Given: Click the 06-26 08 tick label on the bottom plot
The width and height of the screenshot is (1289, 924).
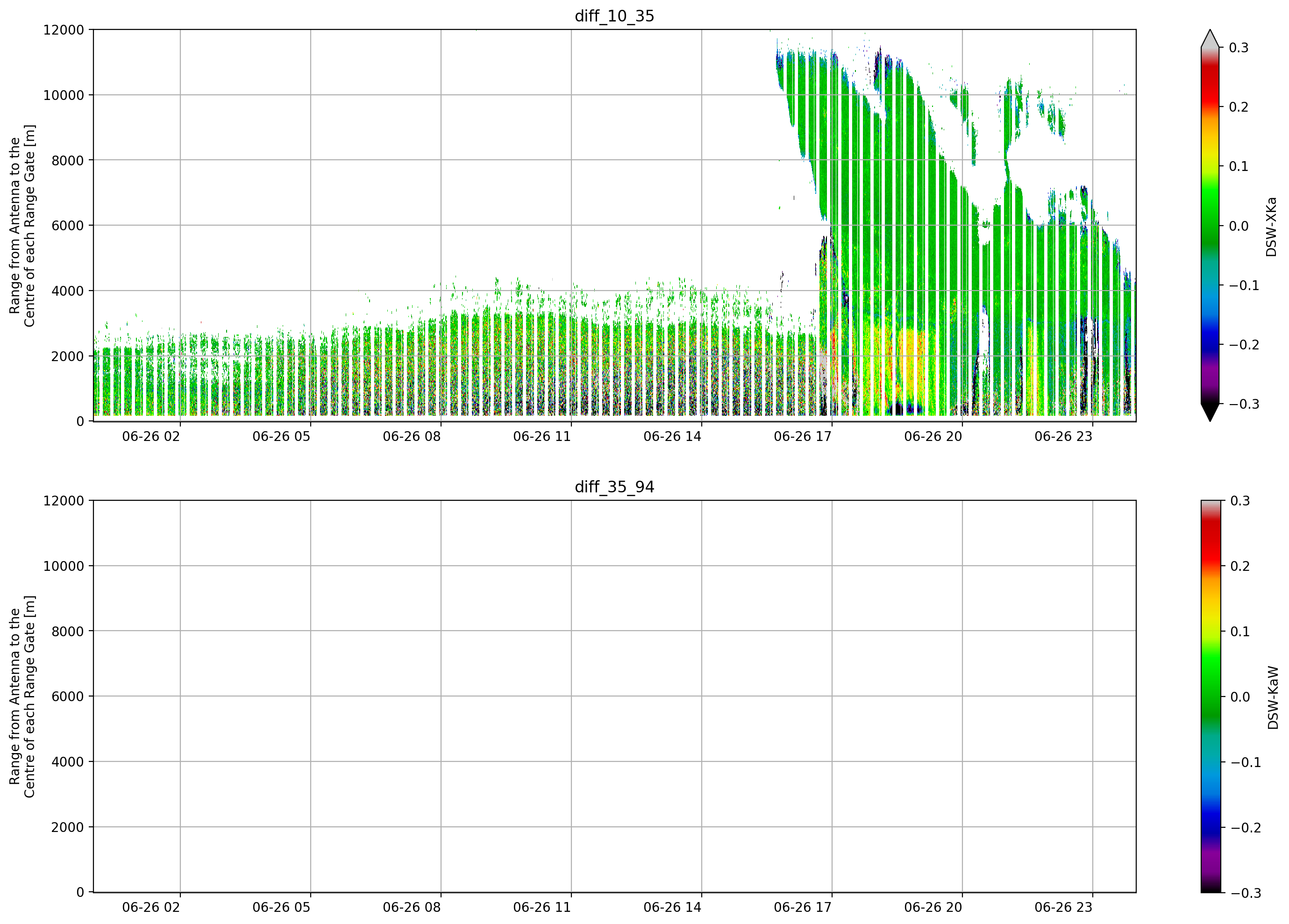Looking at the screenshot, I should [412, 908].
